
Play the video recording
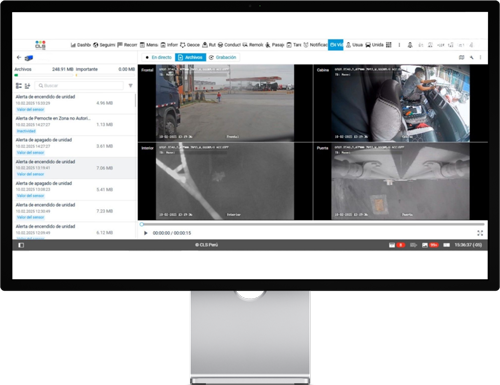145,233
